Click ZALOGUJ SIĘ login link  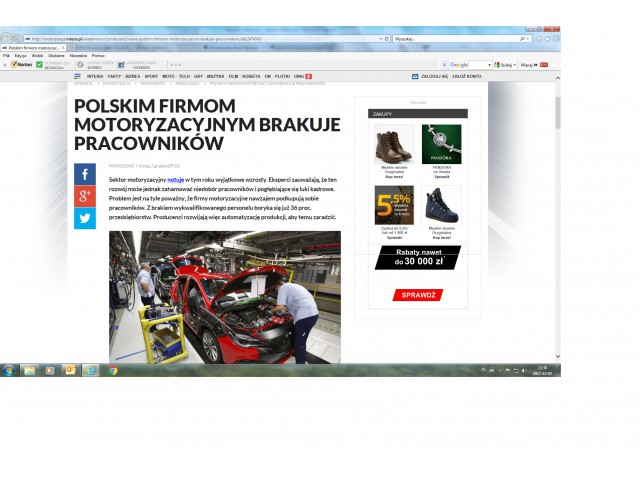click(x=432, y=76)
